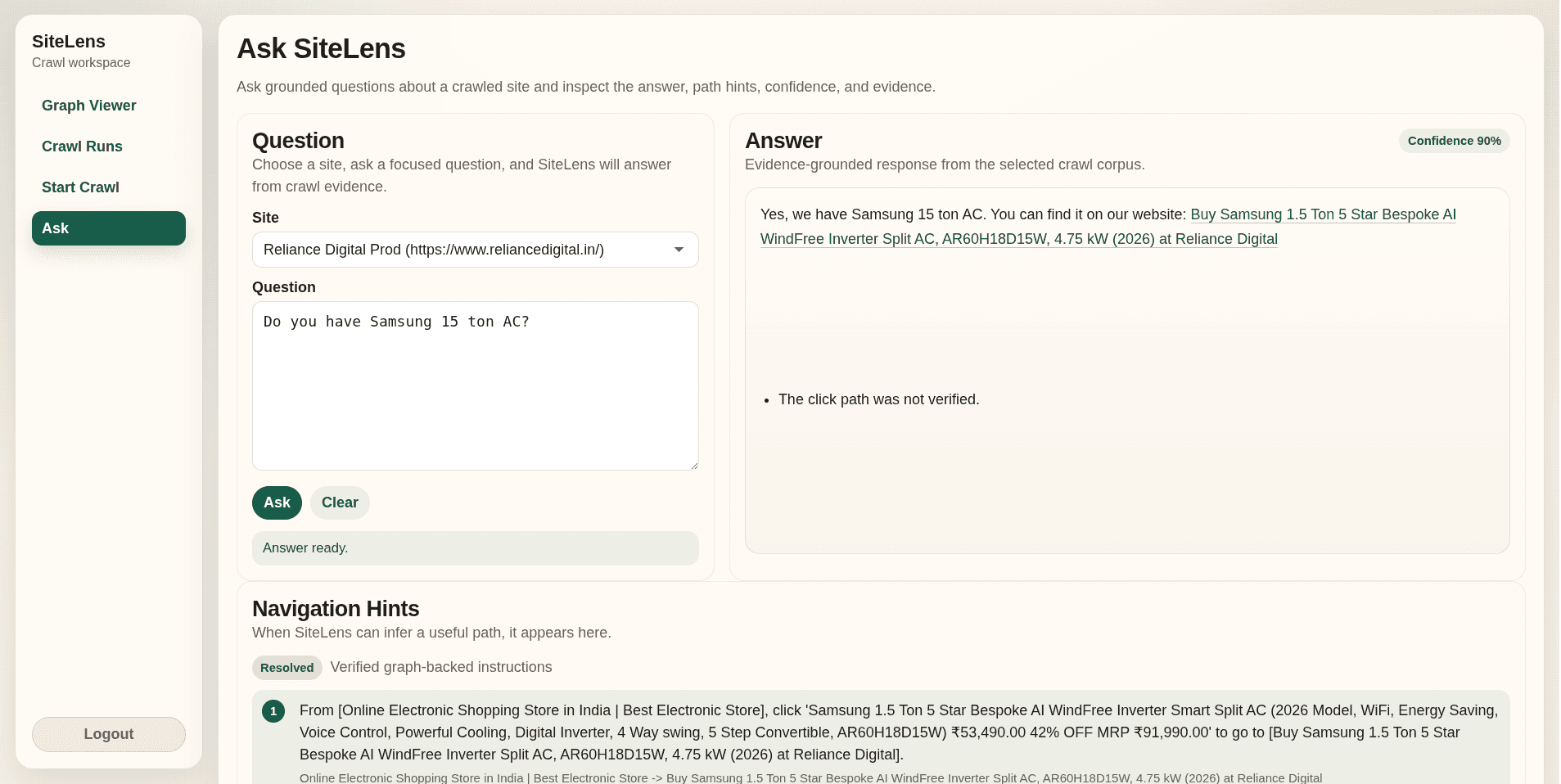Click 'The click path was not verified.' note

click(878, 399)
